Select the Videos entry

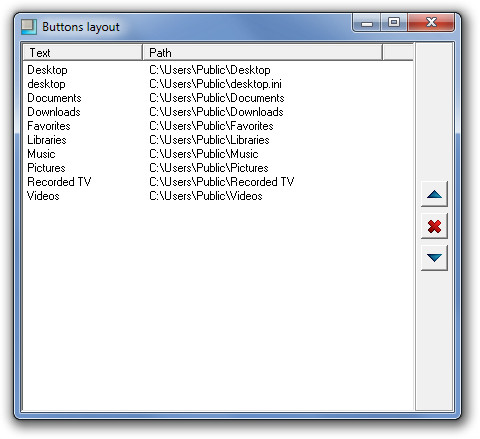[x=43, y=196]
